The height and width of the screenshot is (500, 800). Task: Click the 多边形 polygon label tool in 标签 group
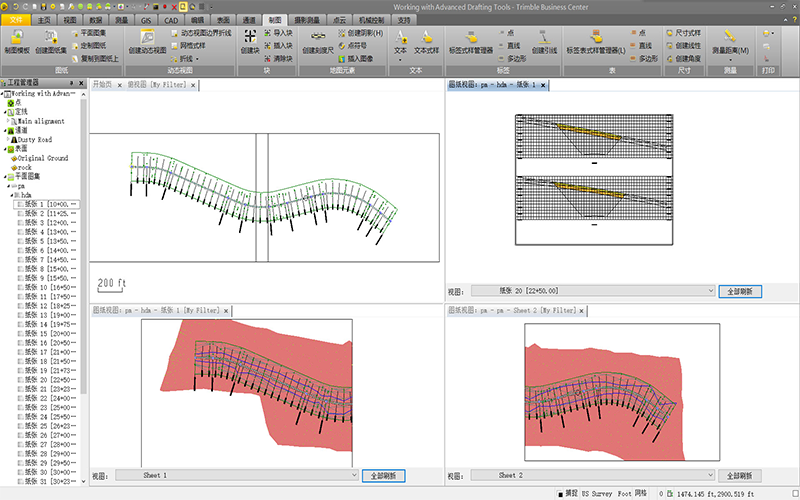[512, 59]
